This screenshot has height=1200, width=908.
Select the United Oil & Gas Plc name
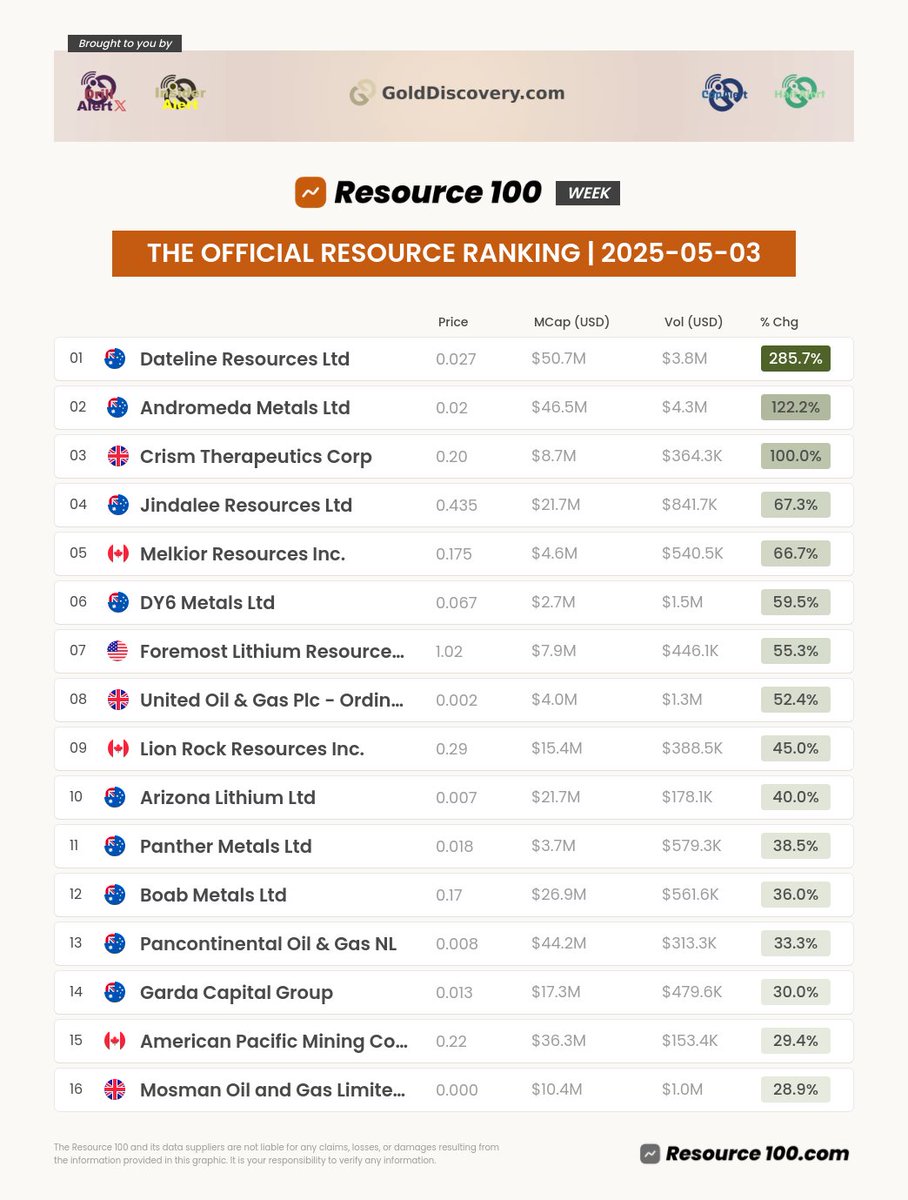[x=272, y=700]
